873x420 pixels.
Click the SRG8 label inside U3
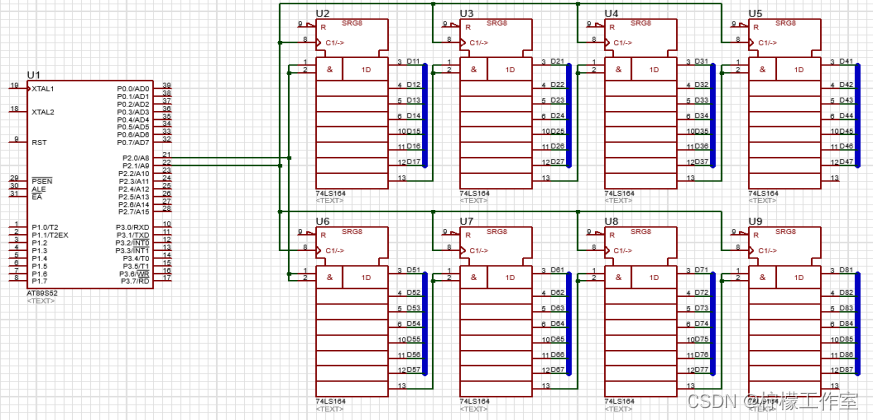497,23
